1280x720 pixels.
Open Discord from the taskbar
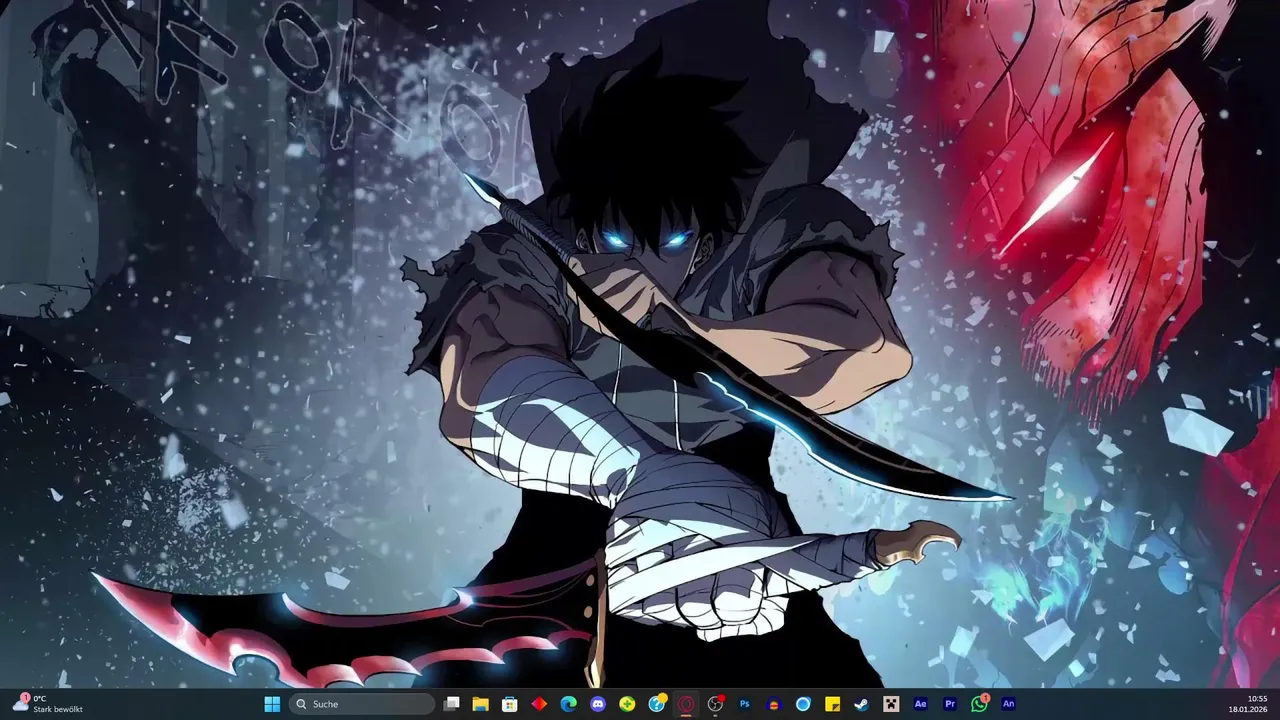click(x=598, y=704)
